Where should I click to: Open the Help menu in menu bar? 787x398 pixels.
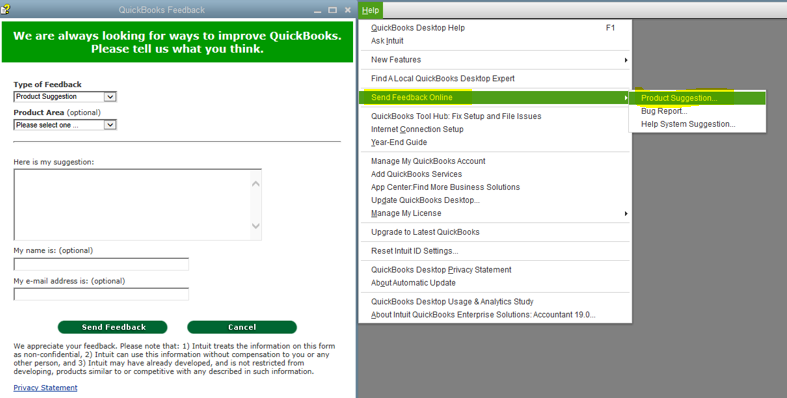tap(370, 10)
